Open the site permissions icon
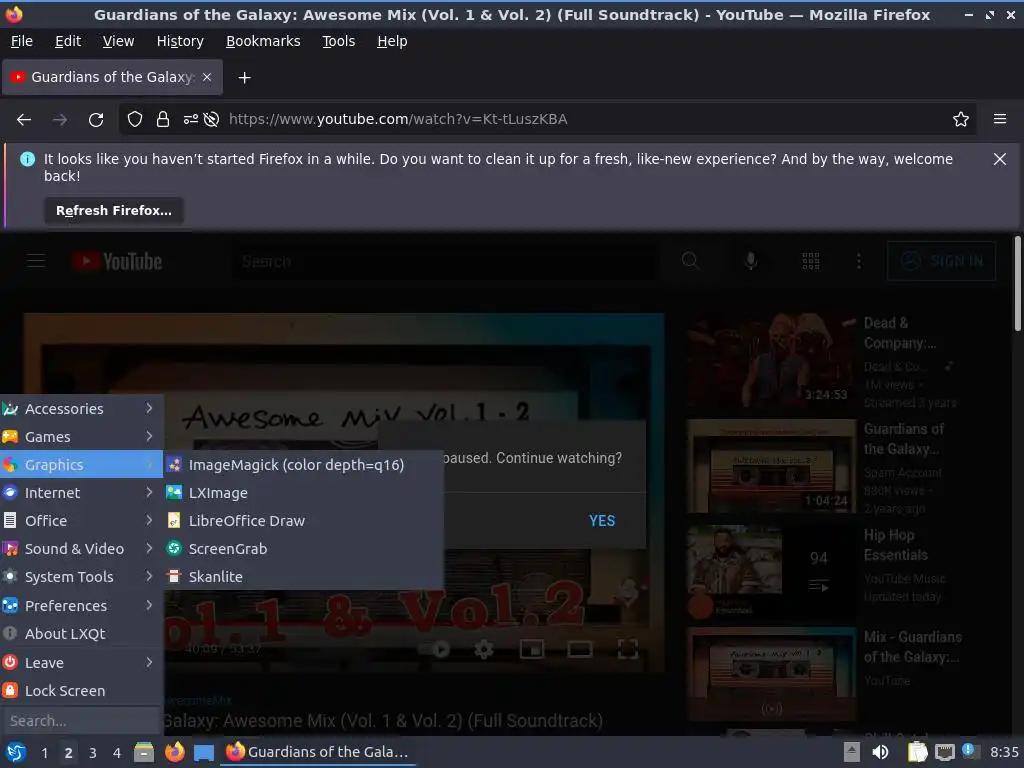 coord(191,120)
